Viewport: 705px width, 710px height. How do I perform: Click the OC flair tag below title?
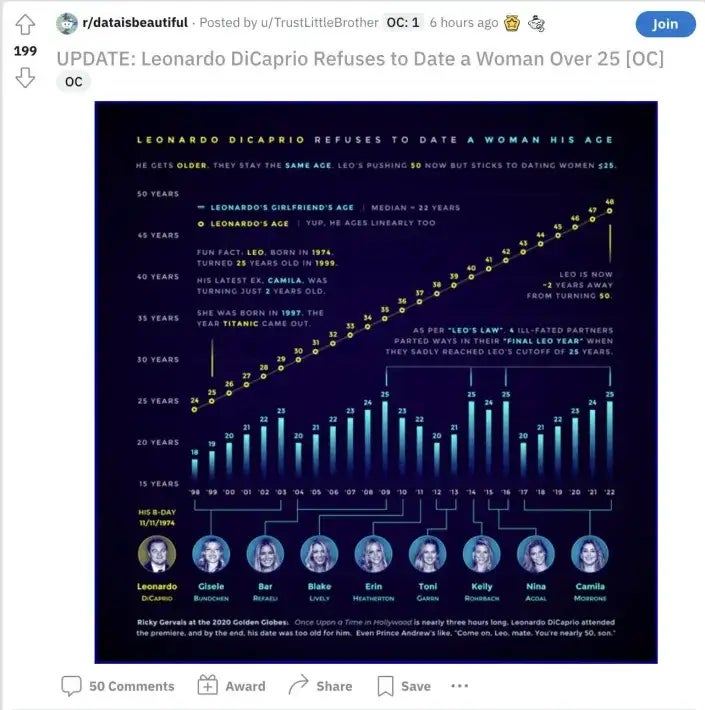(73, 82)
